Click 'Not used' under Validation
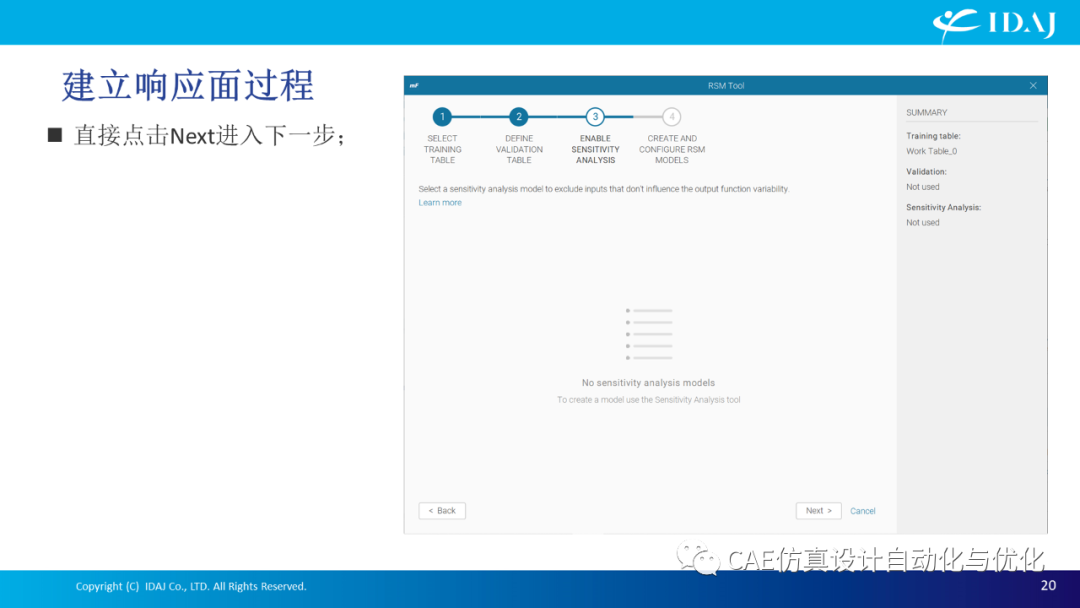The image size is (1080, 608). [x=922, y=187]
